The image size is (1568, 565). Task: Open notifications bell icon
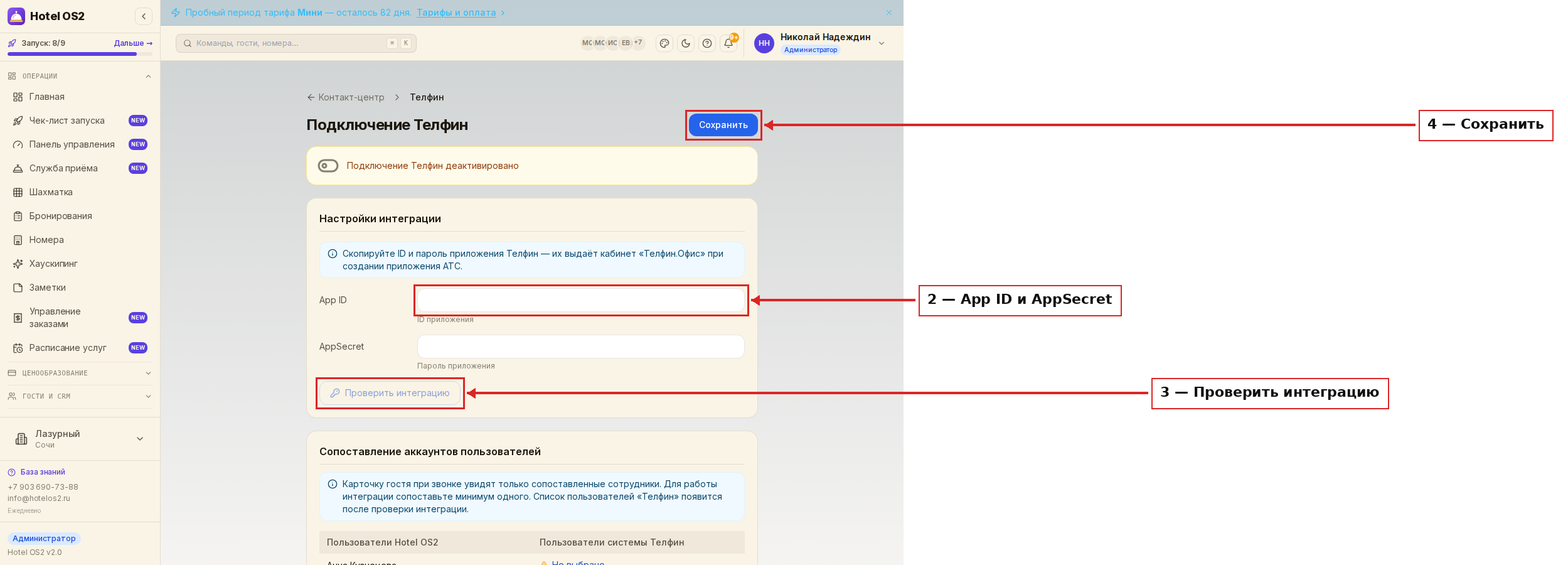(728, 43)
